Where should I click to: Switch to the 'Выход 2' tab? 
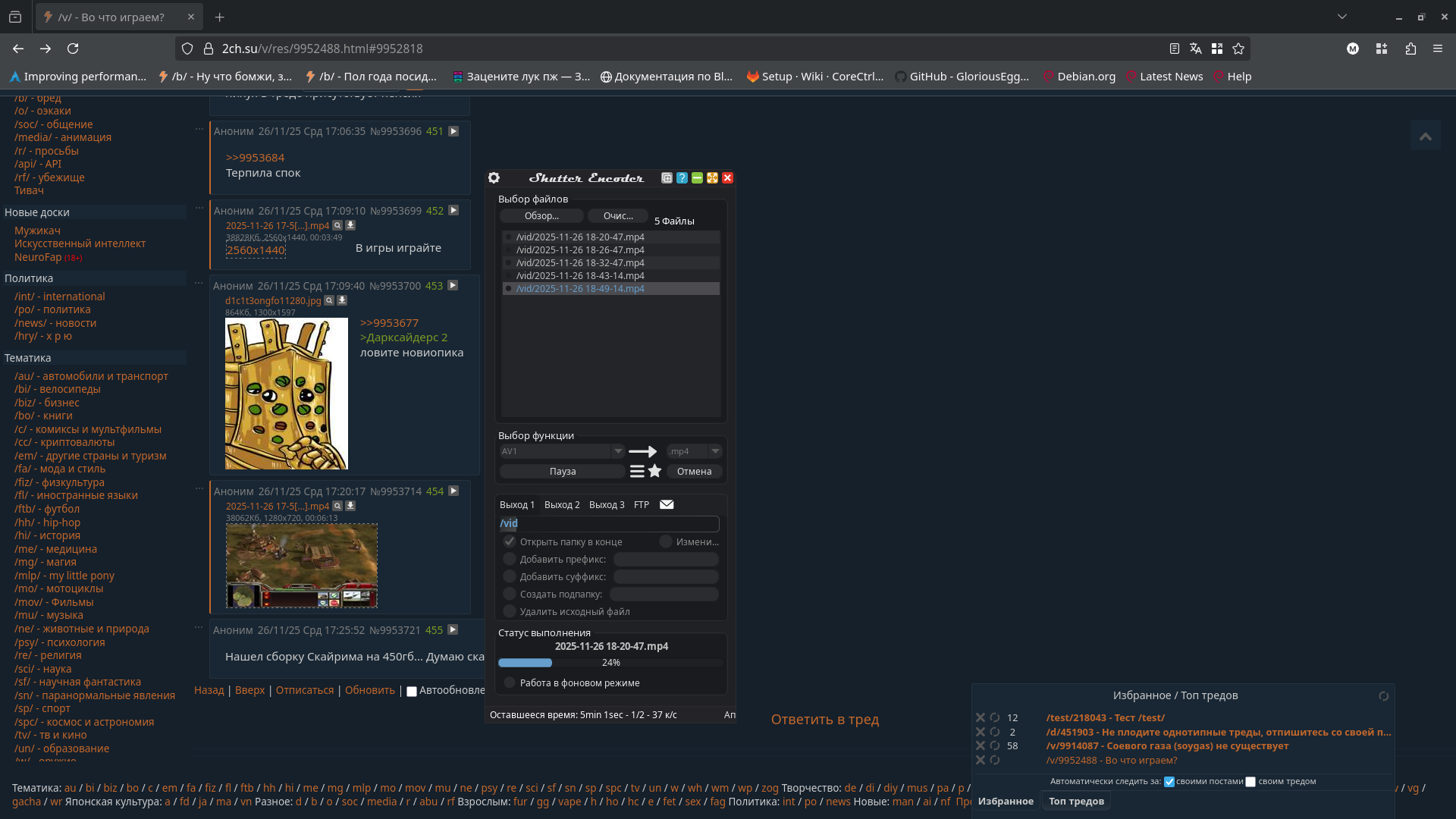click(x=562, y=504)
